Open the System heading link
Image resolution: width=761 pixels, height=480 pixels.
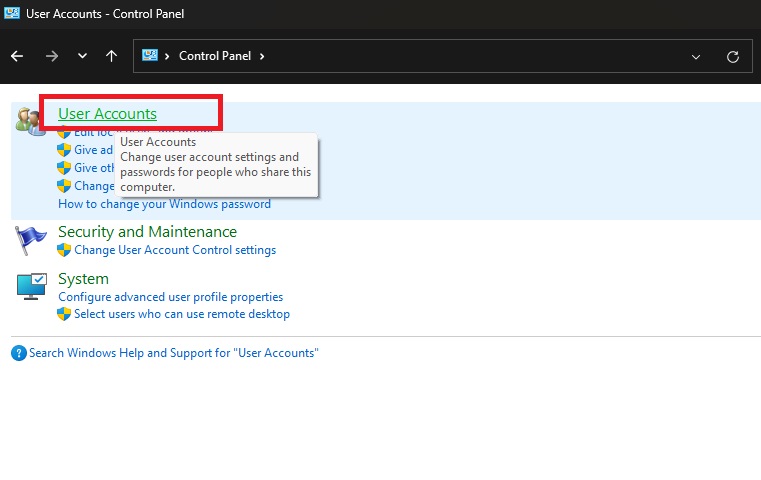coord(83,279)
